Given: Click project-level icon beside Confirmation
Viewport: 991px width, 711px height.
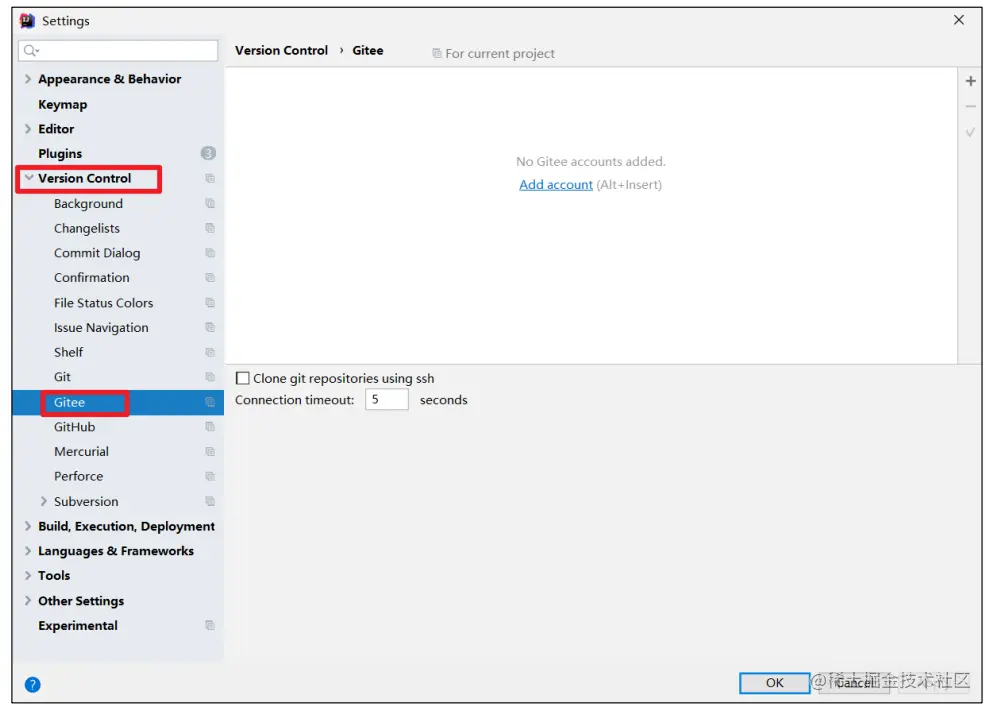Looking at the screenshot, I should (x=210, y=277).
